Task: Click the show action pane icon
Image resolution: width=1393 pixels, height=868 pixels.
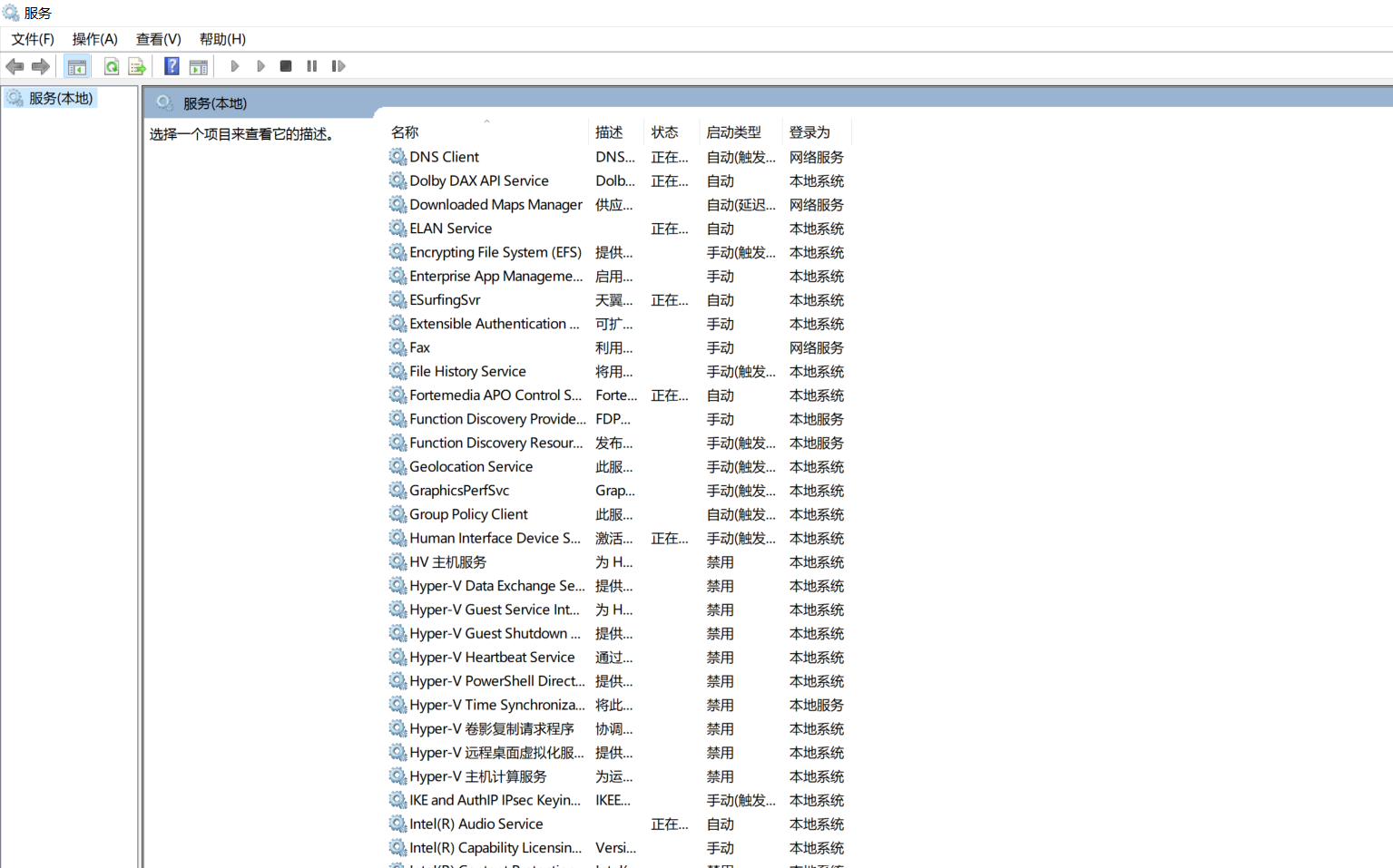Action: 199,65
